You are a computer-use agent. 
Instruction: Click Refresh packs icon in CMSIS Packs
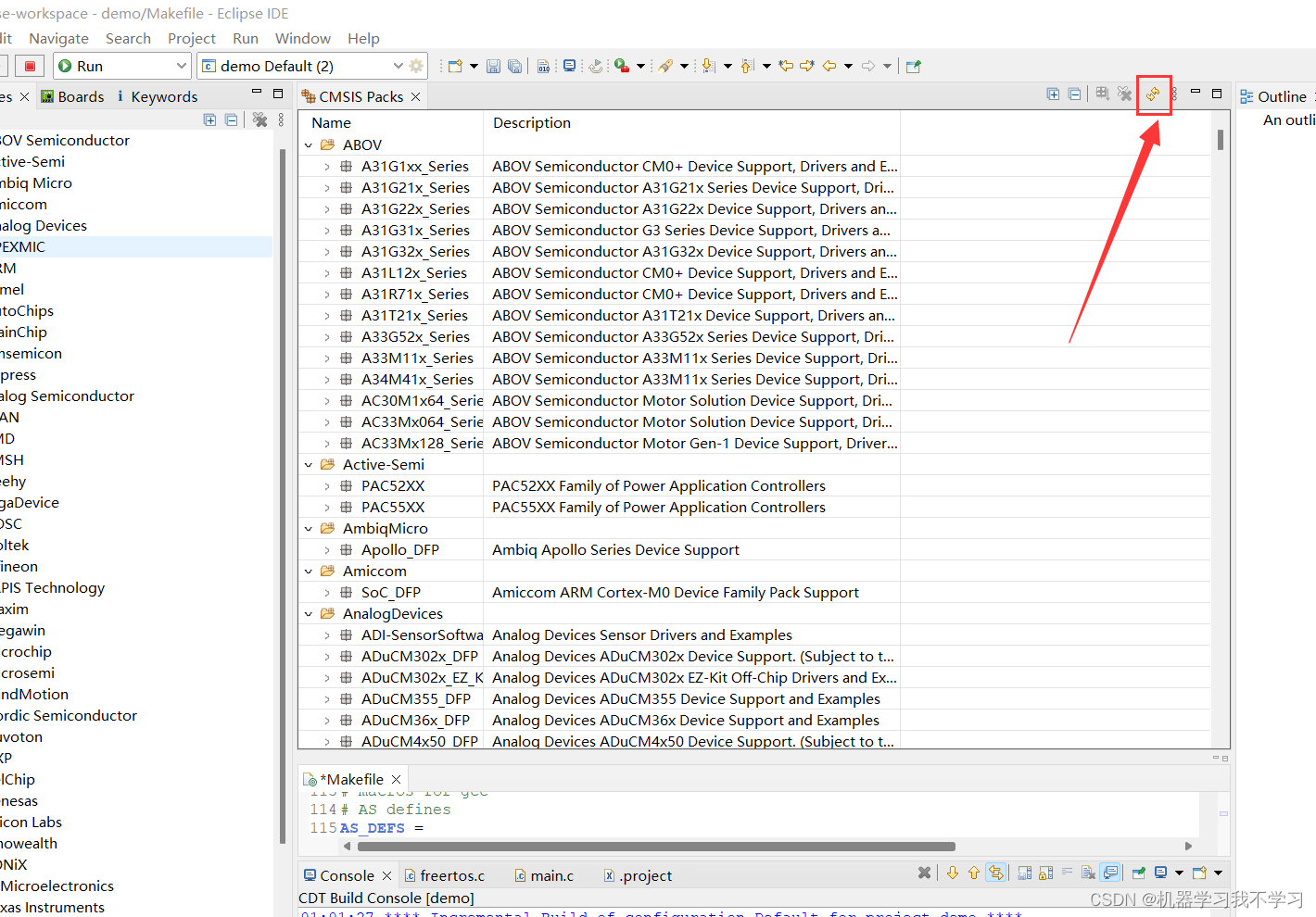click(x=1153, y=94)
